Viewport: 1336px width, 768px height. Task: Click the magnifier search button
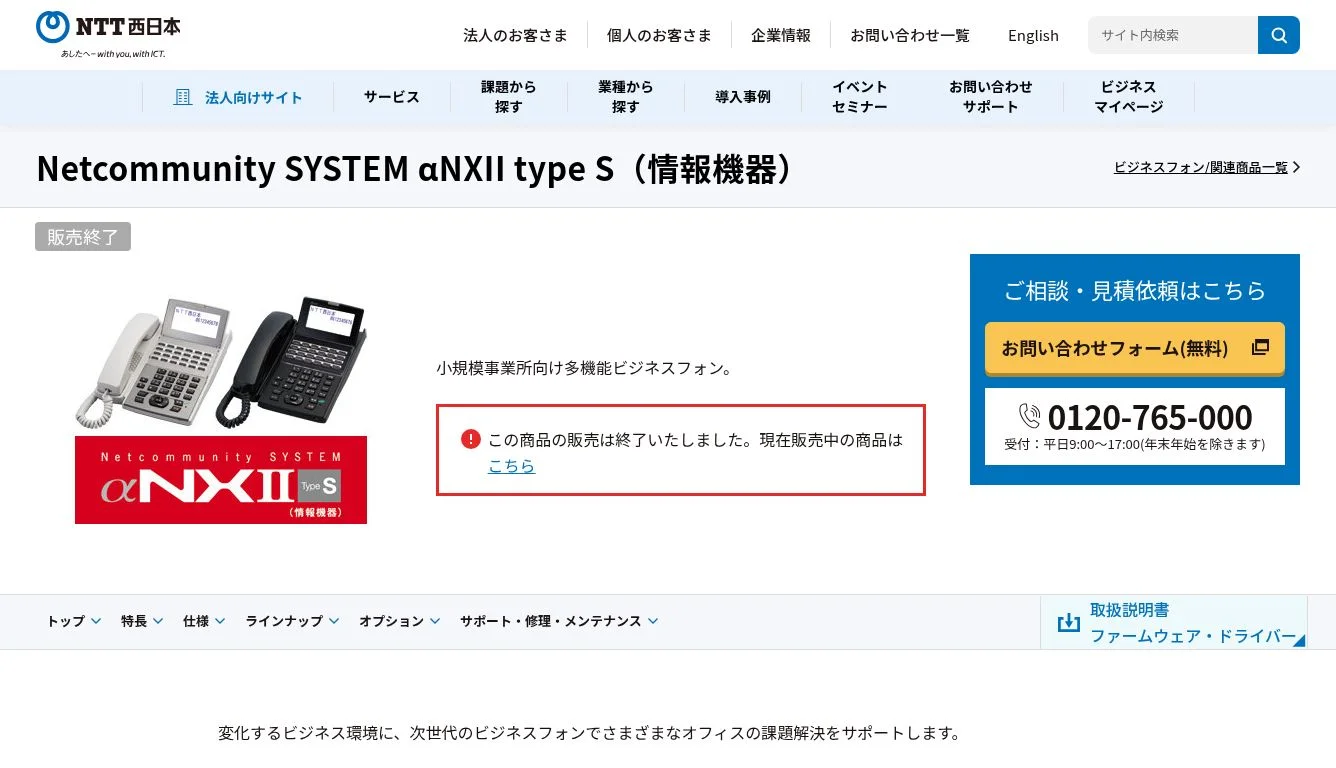click(1279, 35)
